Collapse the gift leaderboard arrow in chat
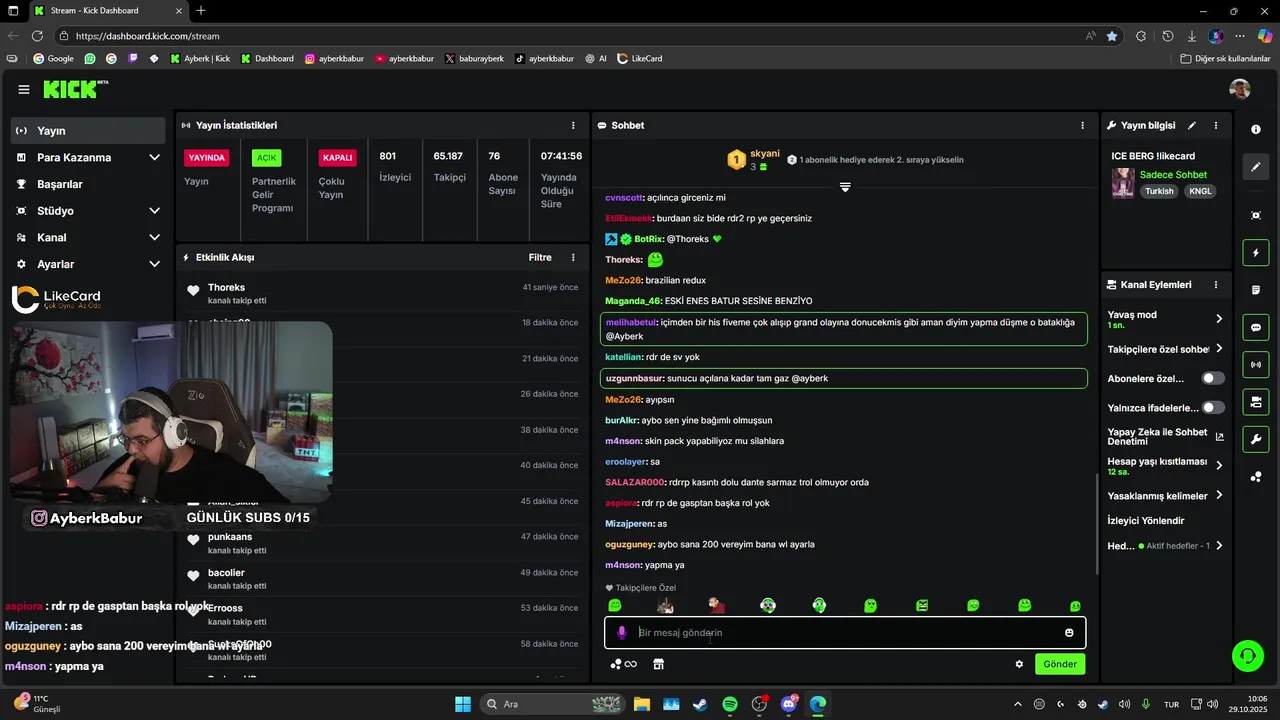 click(x=845, y=187)
